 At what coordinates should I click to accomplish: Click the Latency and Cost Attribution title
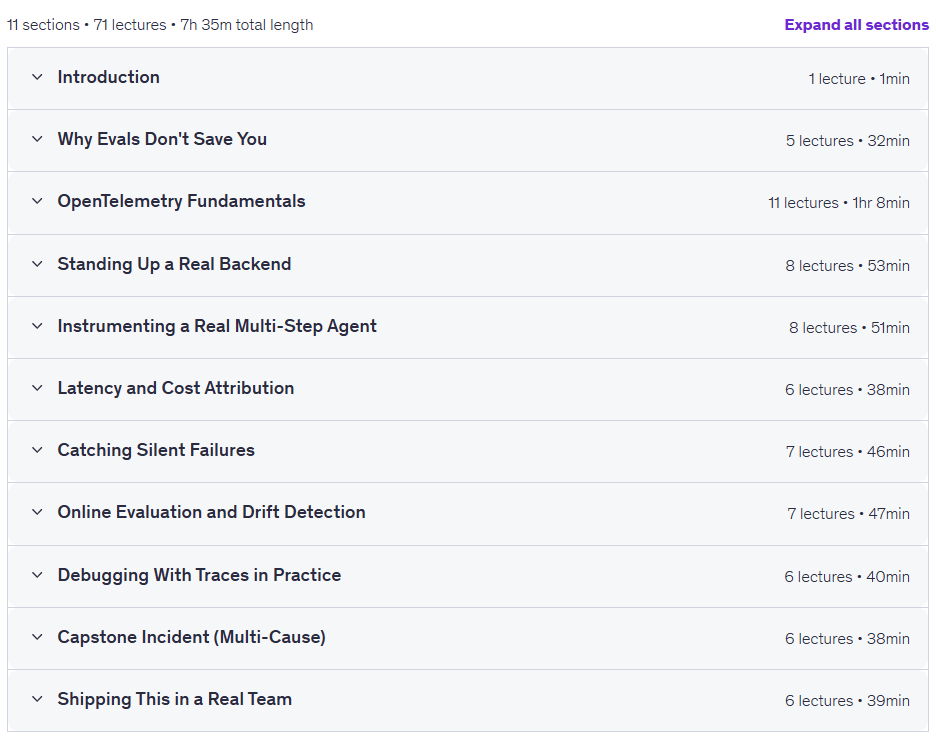point(176,388)
